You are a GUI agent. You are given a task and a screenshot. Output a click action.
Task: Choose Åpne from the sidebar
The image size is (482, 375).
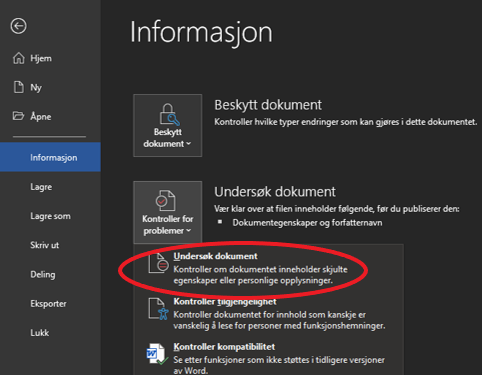pos(50,116)
